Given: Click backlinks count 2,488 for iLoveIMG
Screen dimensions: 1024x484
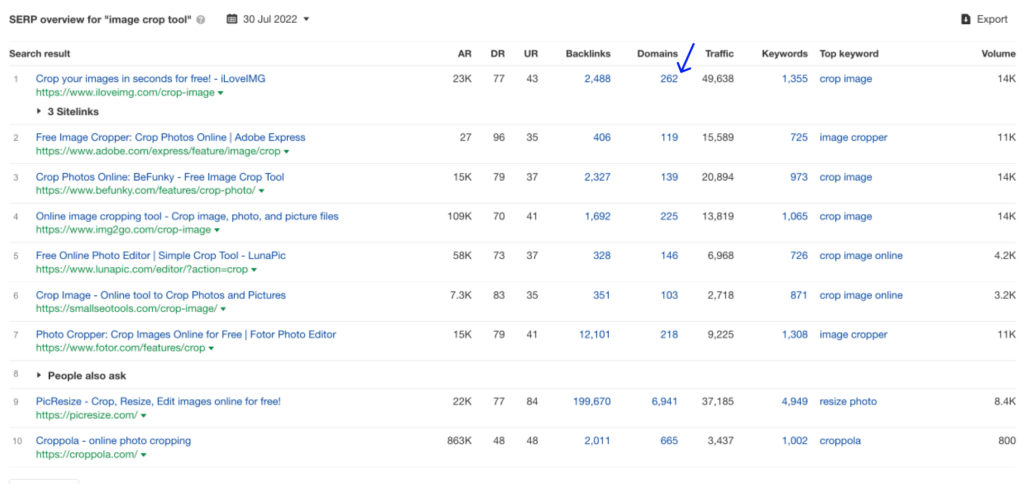Looking at the screenshot, I should tap(598, 79).
